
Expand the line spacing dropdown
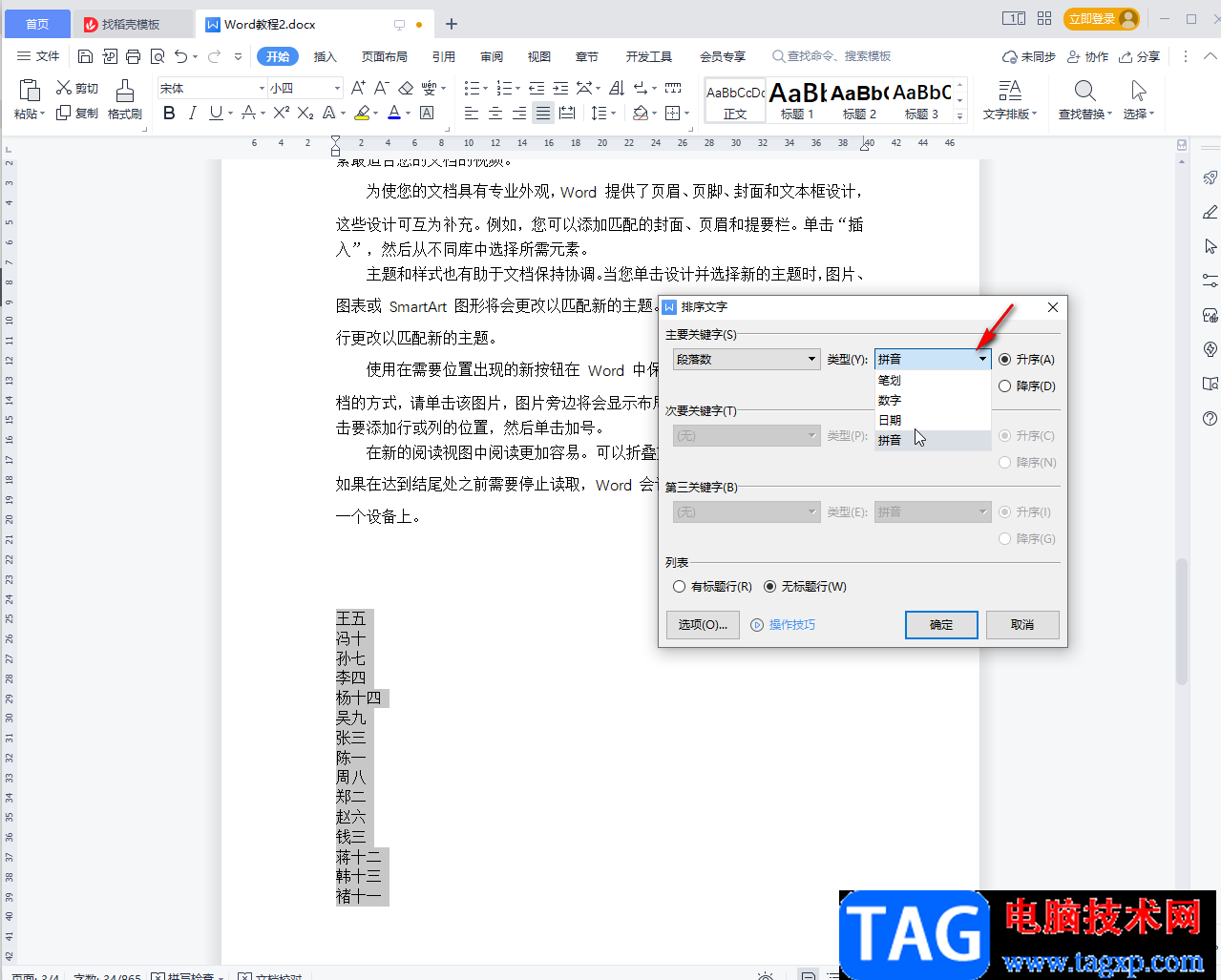click(613, 114)
